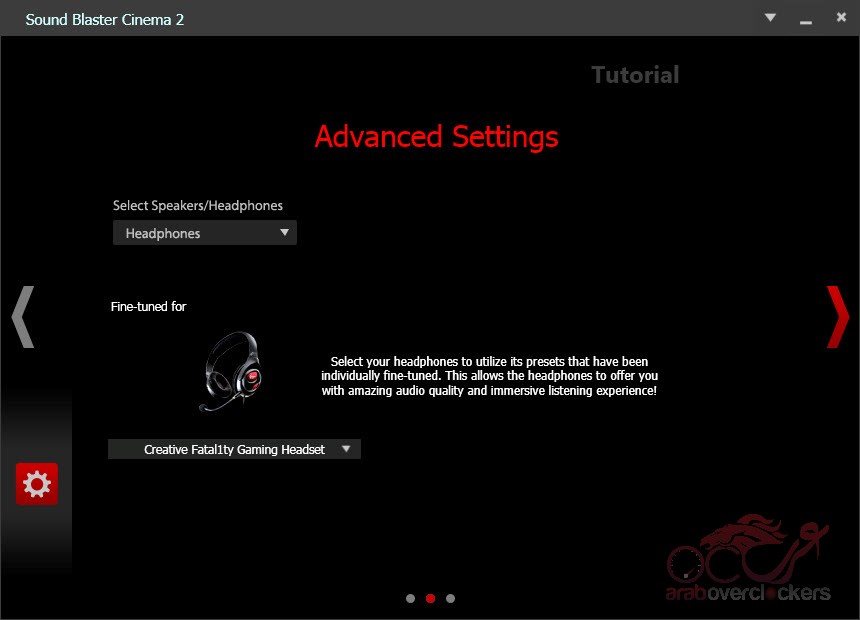Click the Fatal1ty headset picture

click(x=230, y=372)
